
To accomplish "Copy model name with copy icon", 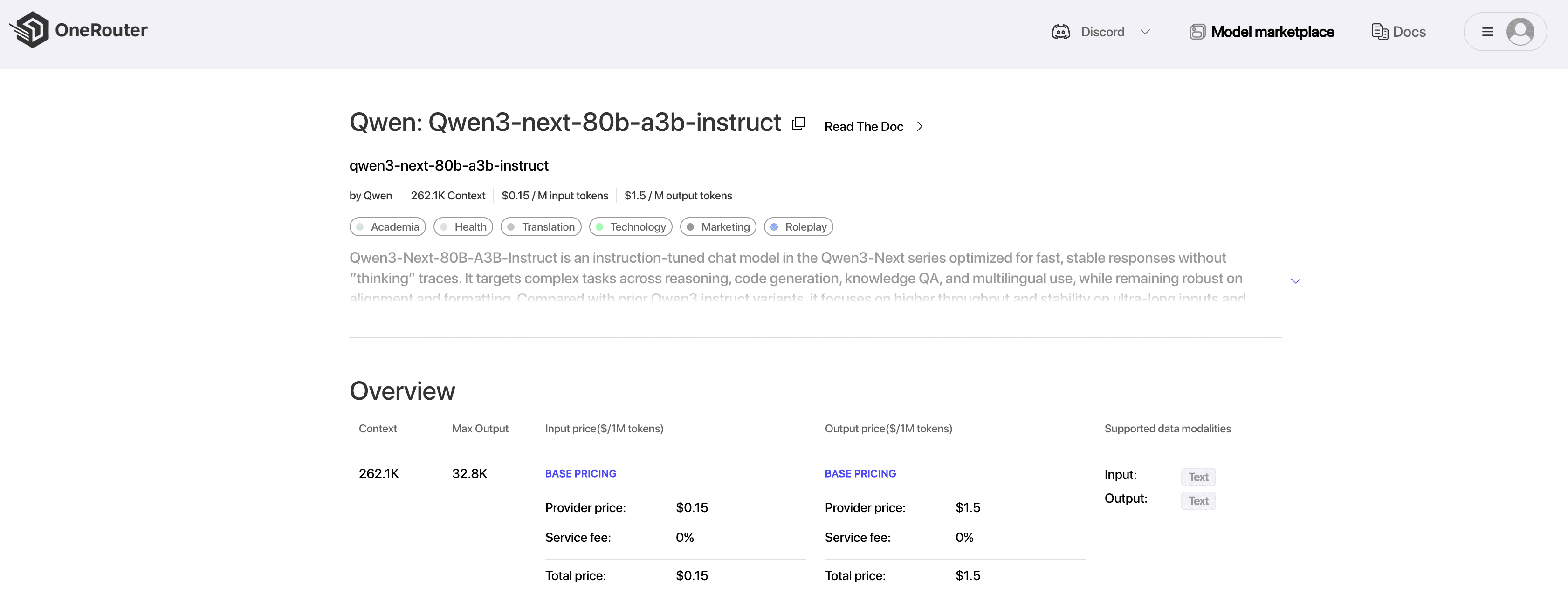I will (x=798, y=123).
